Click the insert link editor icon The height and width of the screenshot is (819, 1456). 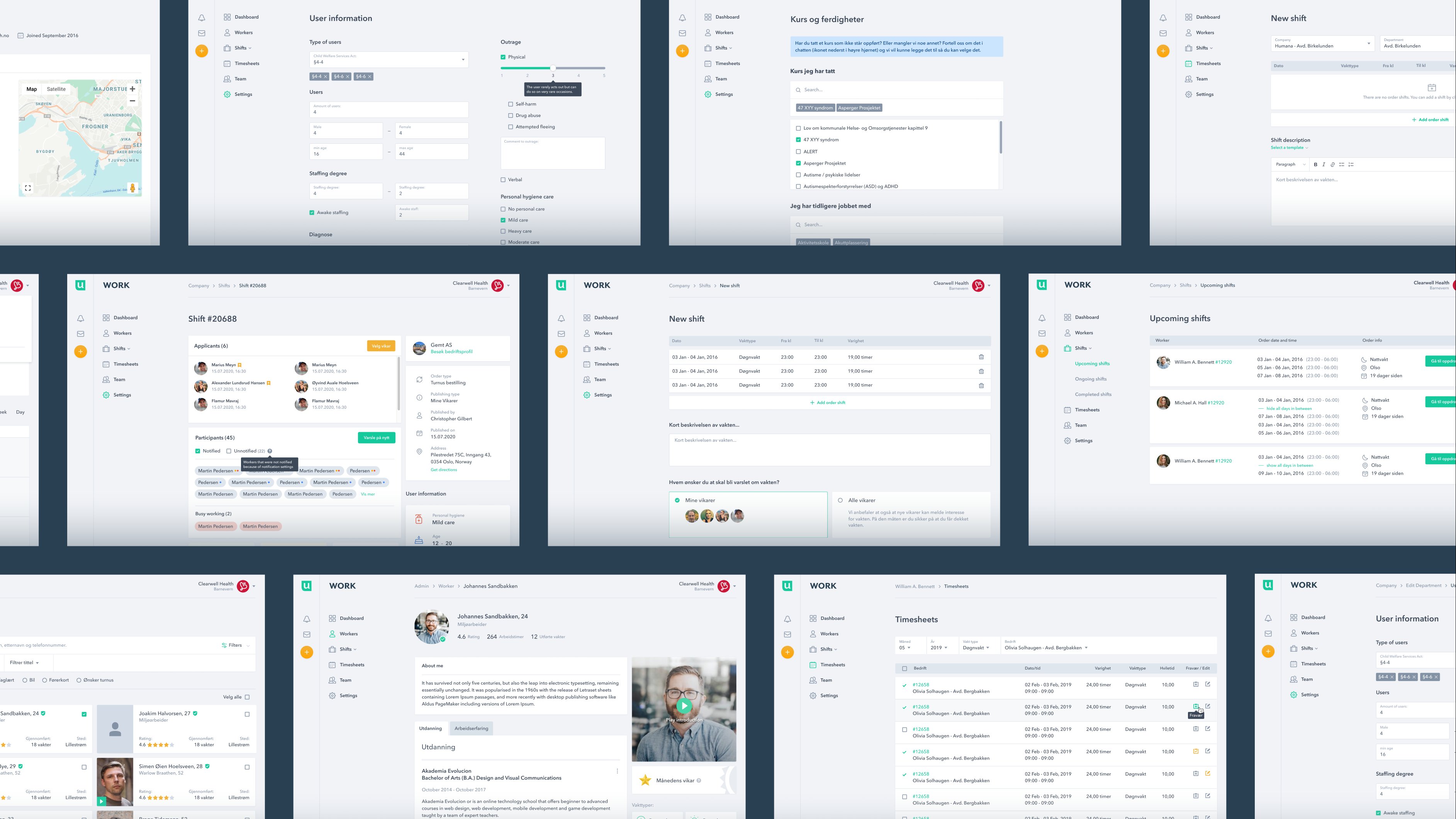point(1332,165)
